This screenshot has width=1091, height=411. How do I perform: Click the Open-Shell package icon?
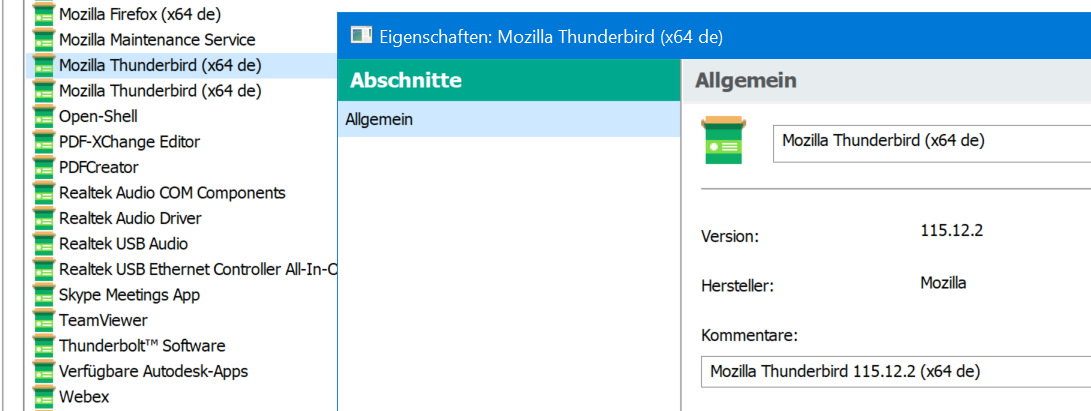click(x=43, y=116)
